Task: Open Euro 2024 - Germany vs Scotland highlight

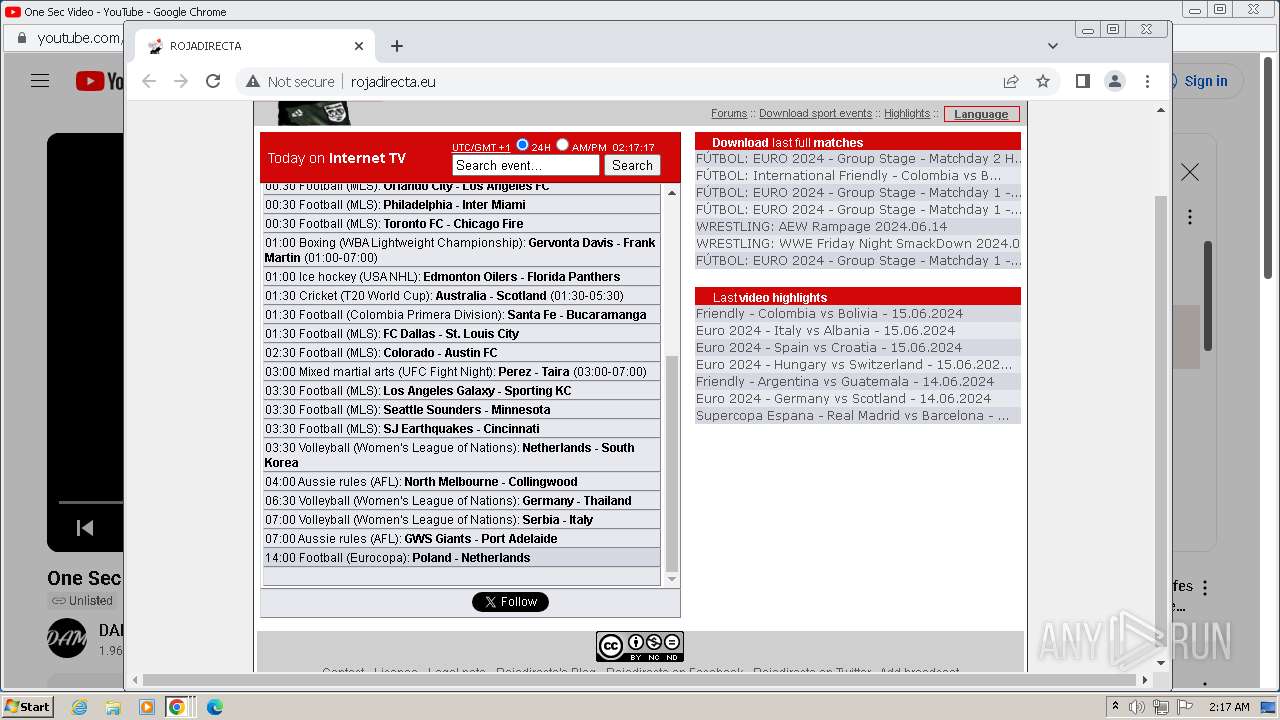Action: point(843,399)
